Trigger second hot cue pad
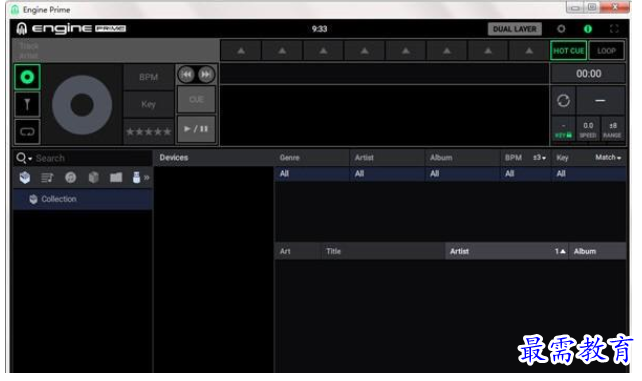Viewport: 642px width, 381px height. coord(282,51)
